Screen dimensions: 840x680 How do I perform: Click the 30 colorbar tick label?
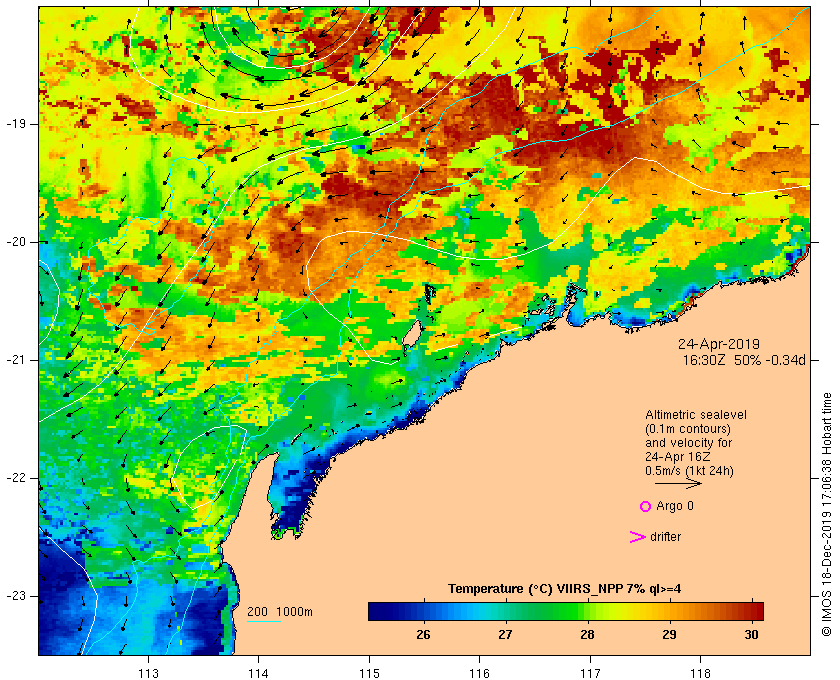click(x=752, y=634)
